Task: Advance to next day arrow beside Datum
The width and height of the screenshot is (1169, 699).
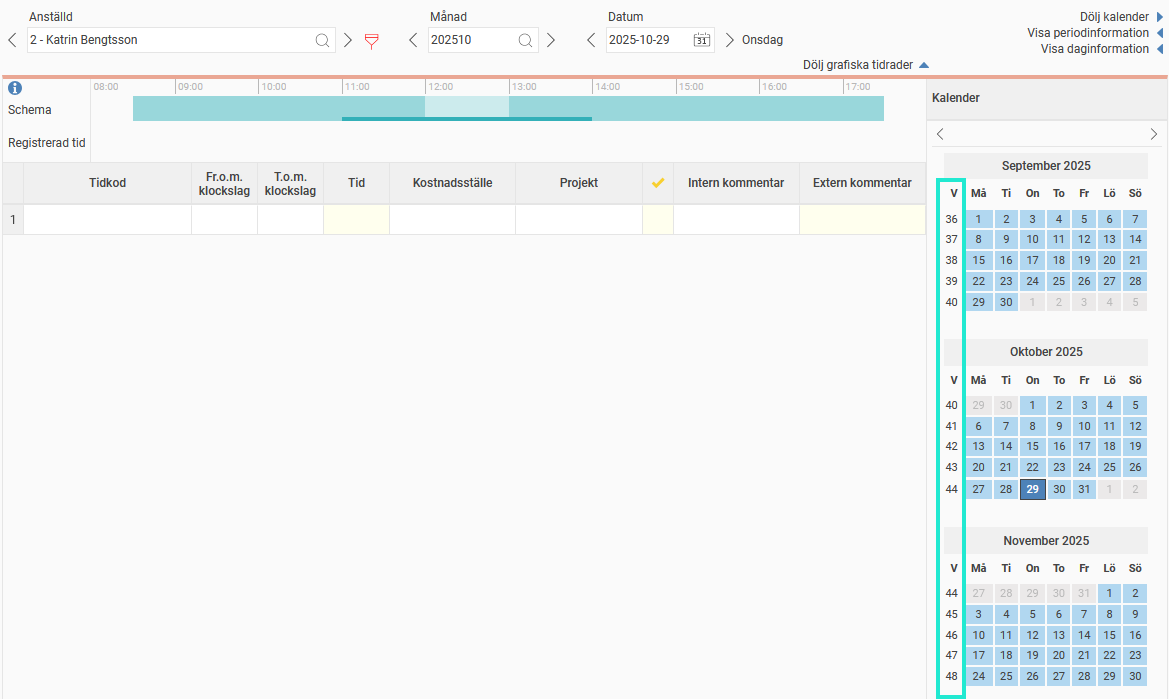Action: tap(729, 41)
